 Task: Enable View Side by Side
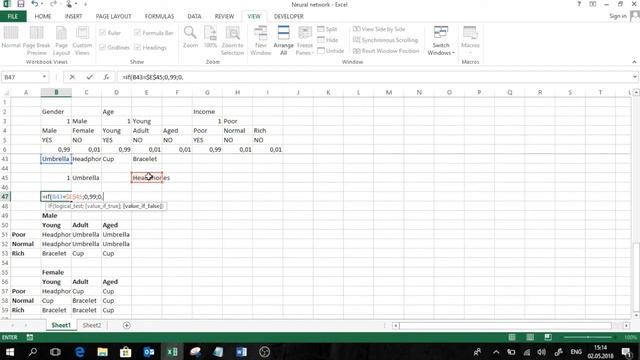pos(379,29)
